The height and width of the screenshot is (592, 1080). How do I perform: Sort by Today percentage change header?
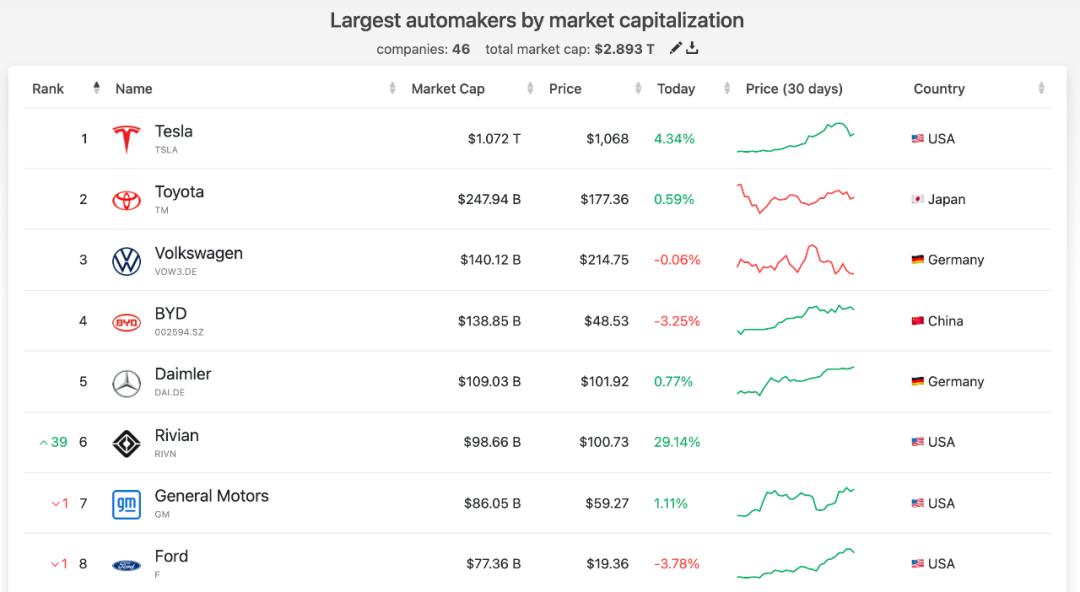point(676,89)
